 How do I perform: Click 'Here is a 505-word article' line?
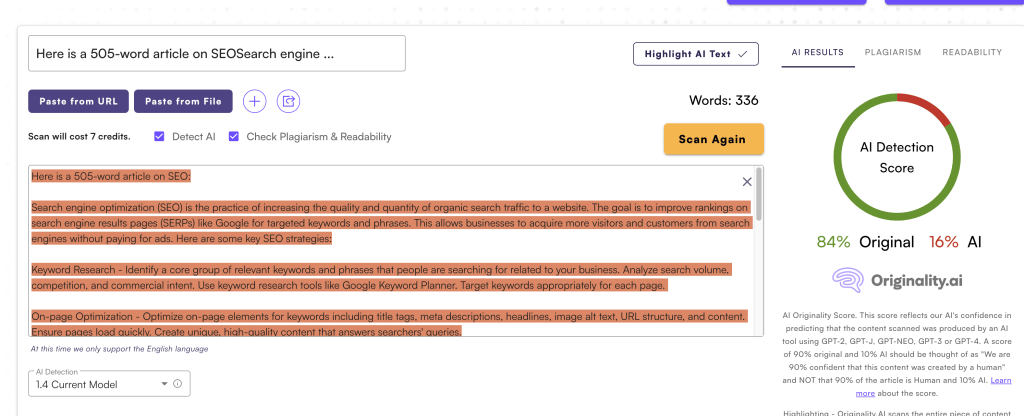click(110, 176)
